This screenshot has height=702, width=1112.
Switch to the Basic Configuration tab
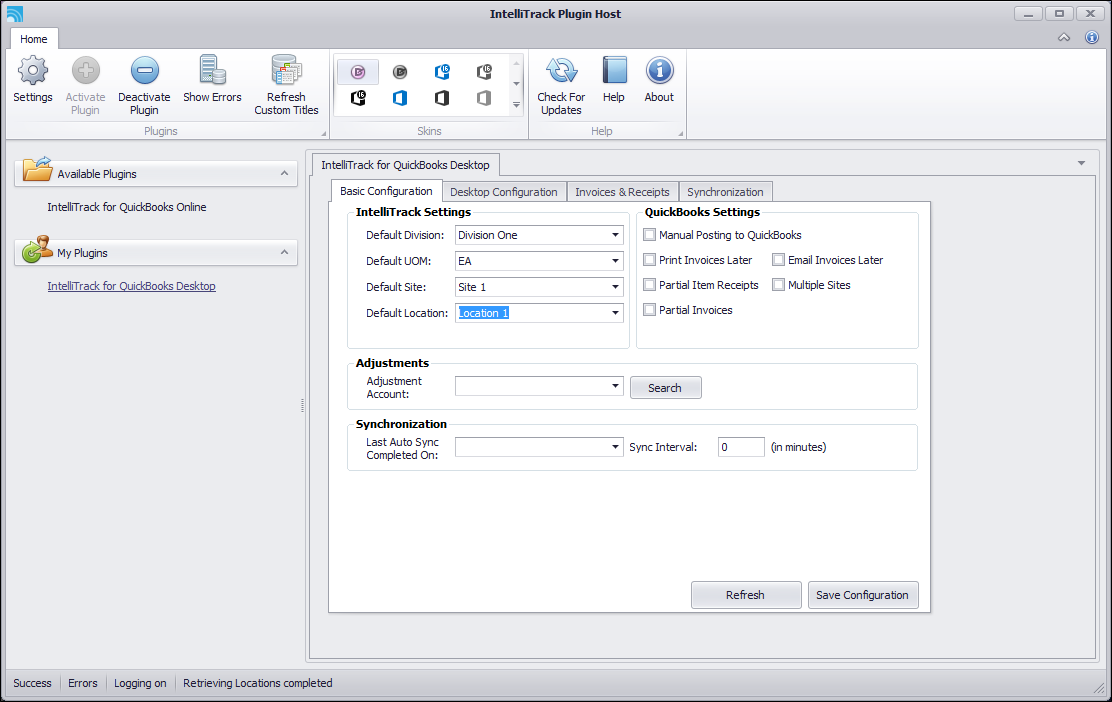(386, 191)
